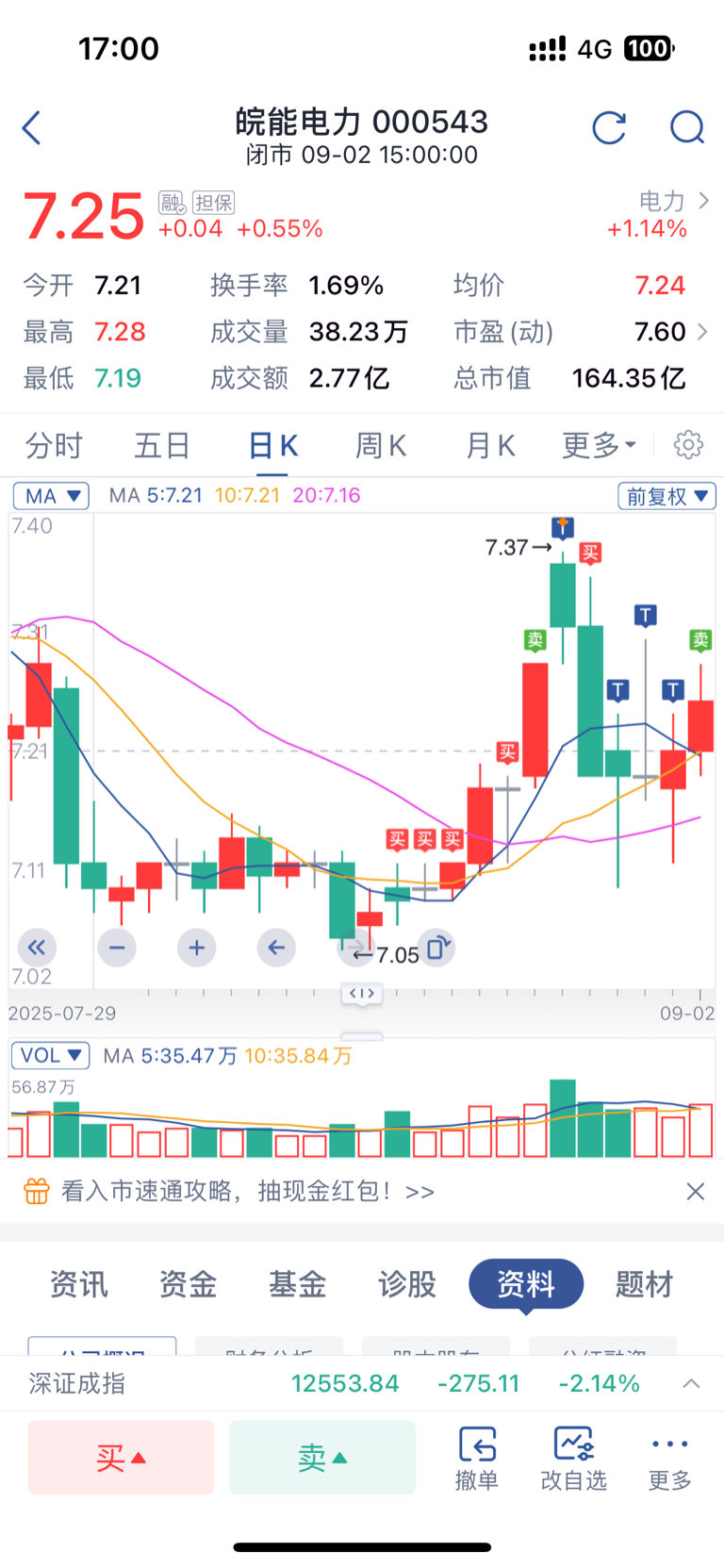
Task: Switch to the 周K tab
Action: pos(381,445)
